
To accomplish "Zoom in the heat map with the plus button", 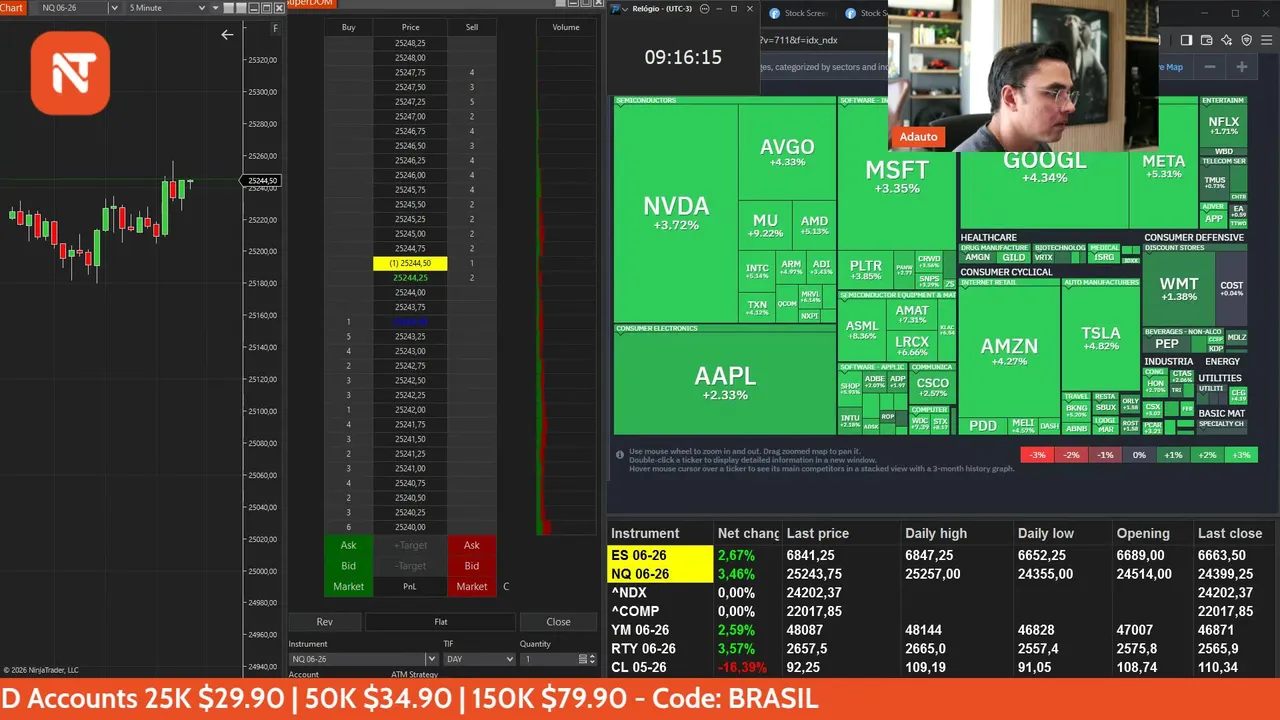I will (x=1242, y=67).
